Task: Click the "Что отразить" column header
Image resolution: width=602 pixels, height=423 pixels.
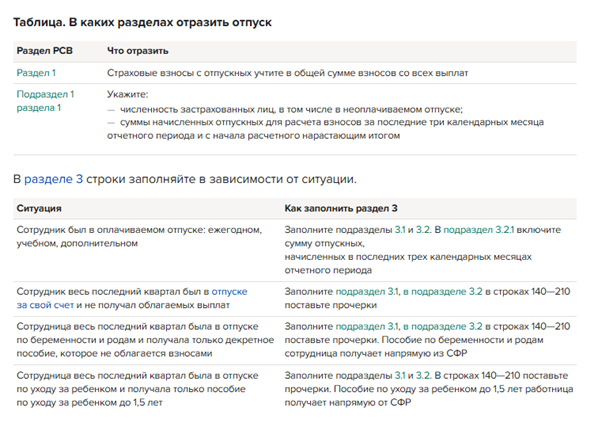Action: point(137,50)
